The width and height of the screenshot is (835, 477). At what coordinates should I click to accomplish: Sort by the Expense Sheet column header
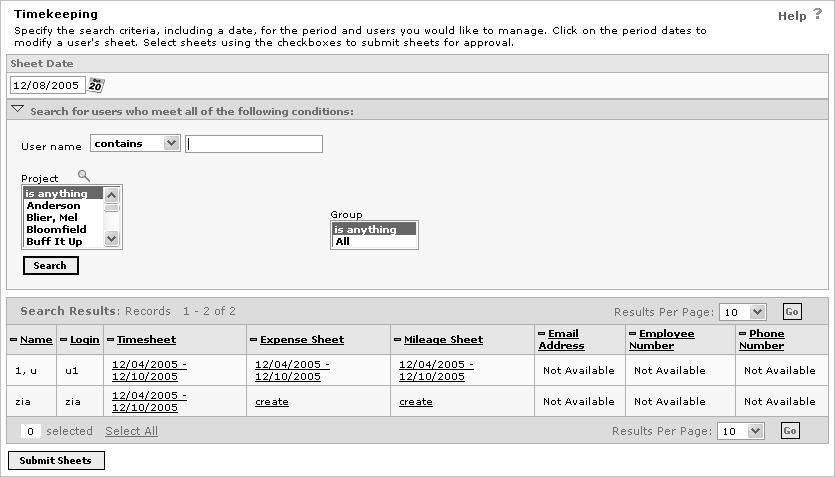click(302, 340)
